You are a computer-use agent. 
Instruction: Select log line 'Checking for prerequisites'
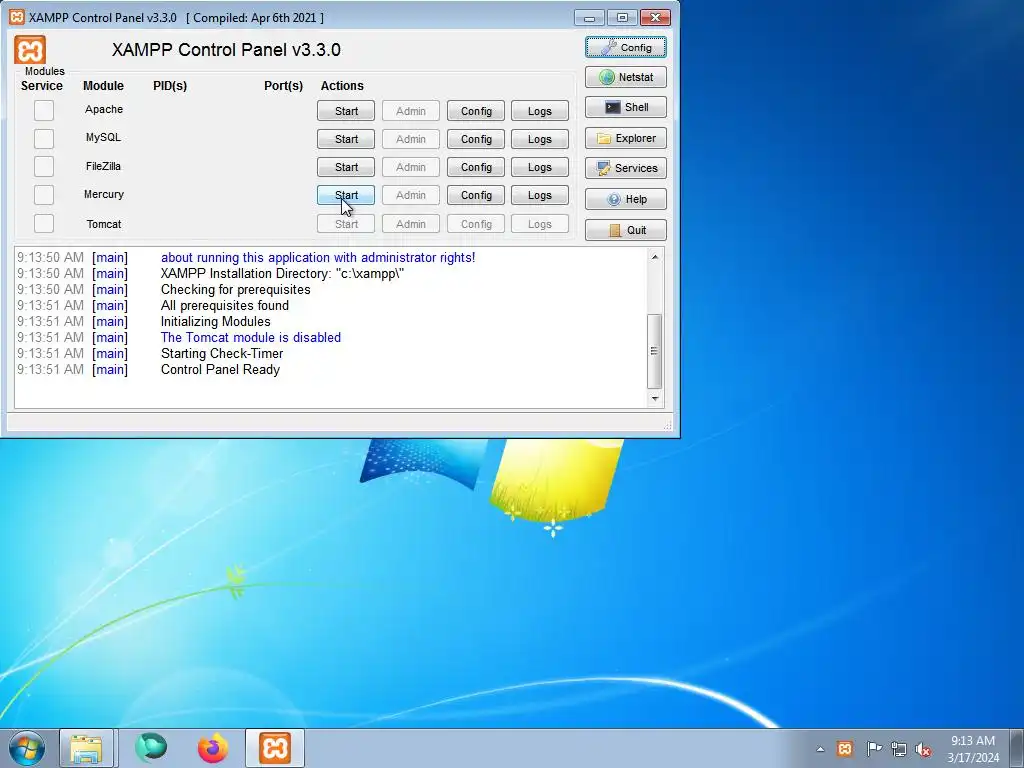(236, 289)
